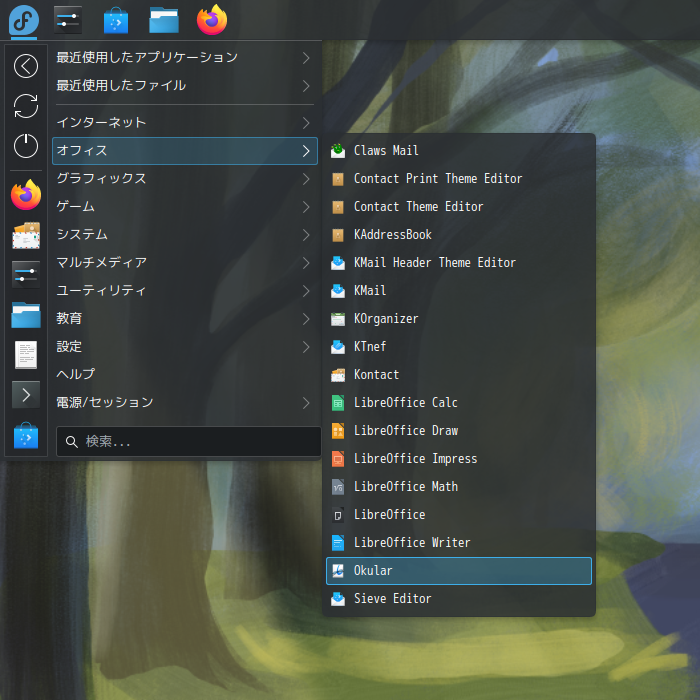Open System Settings favorite in sidebar
The image size is (700, 700).
[x=26, y=275]
